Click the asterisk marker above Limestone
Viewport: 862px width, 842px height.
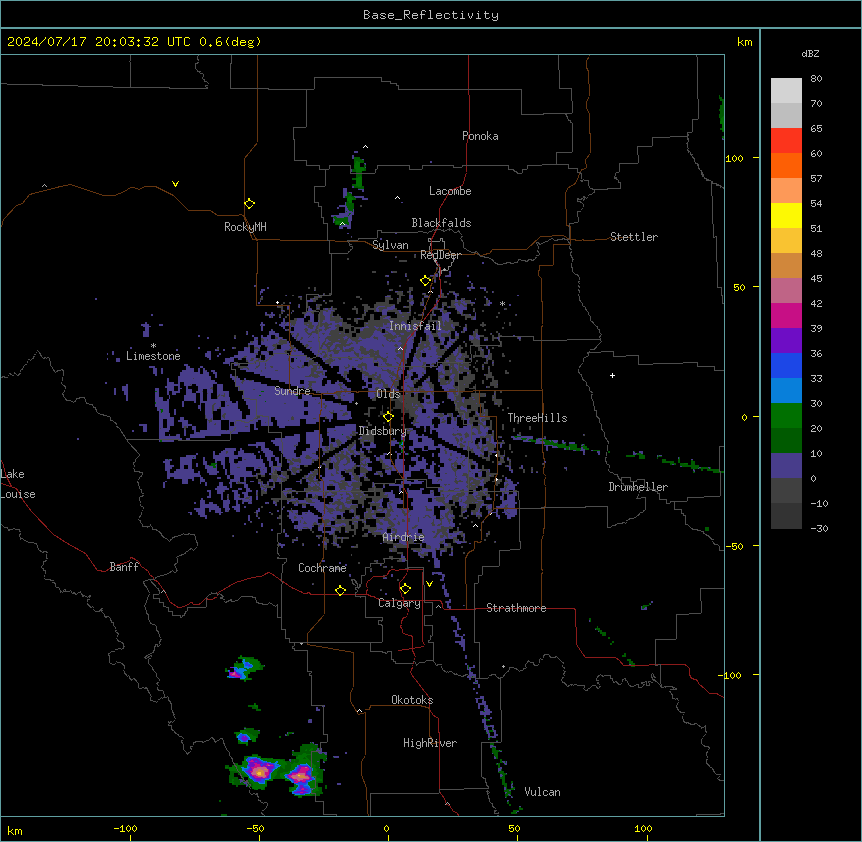[x=153, y=346]
